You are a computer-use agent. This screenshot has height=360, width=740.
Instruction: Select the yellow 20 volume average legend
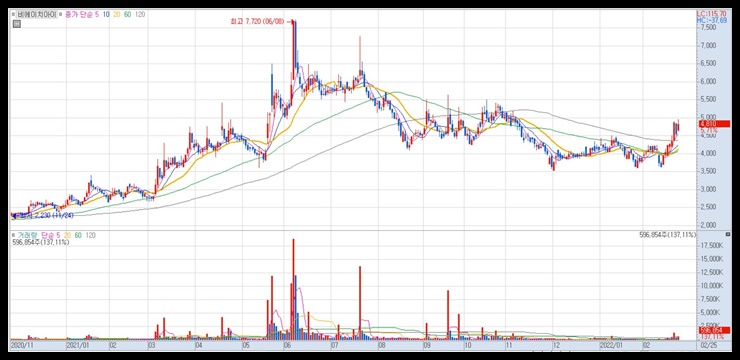pyautogui.click(x=67, y=235)
